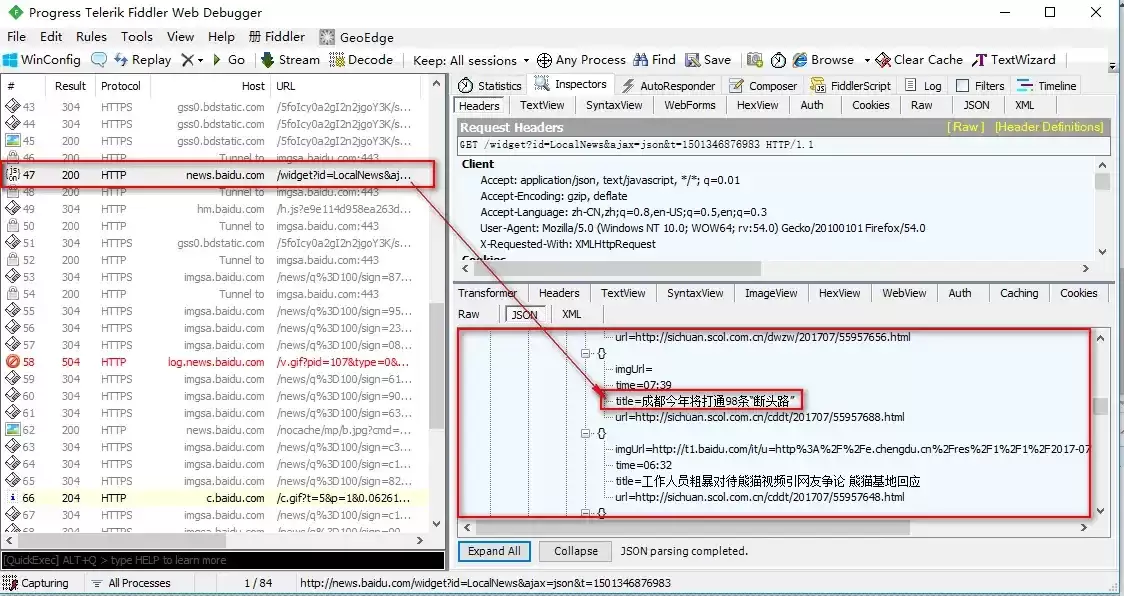The height and width of the screenshot is (596, 1124).
Task: Click Any Process target icon
Action: tap(545, 60)
